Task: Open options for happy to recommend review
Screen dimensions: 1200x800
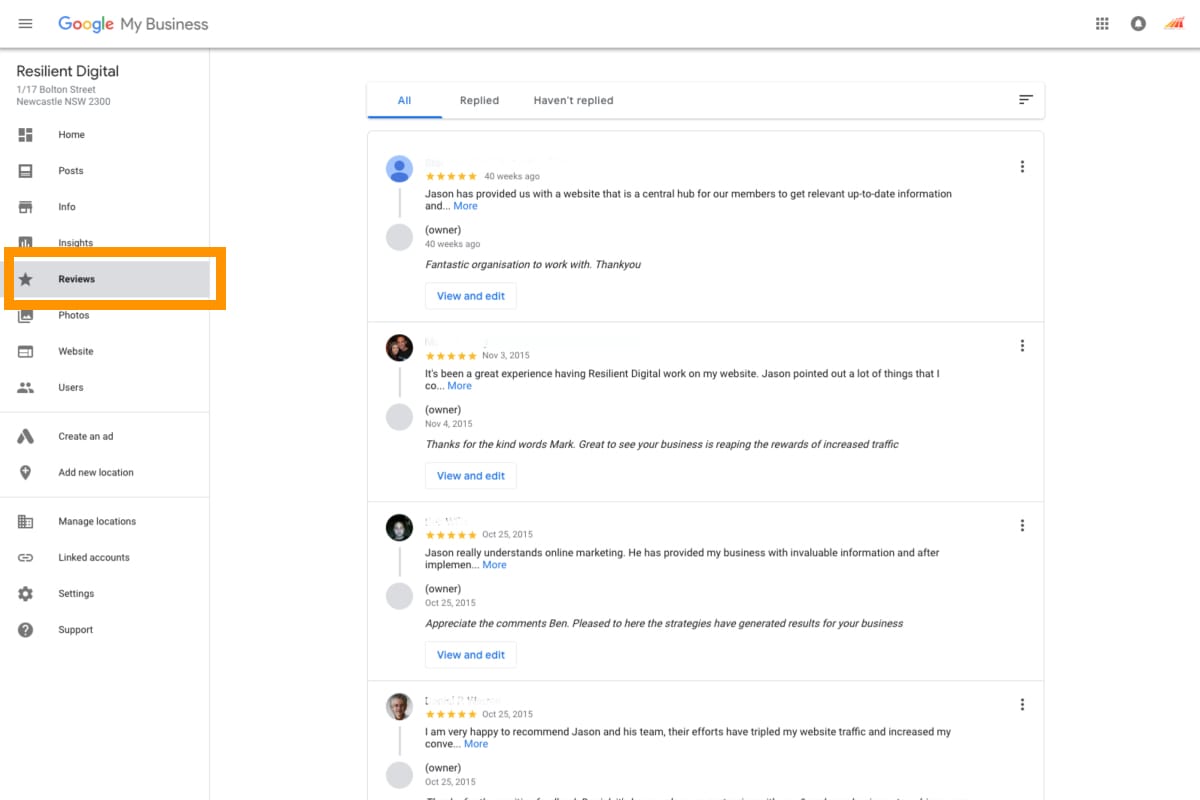Action: click(1022, 705)
